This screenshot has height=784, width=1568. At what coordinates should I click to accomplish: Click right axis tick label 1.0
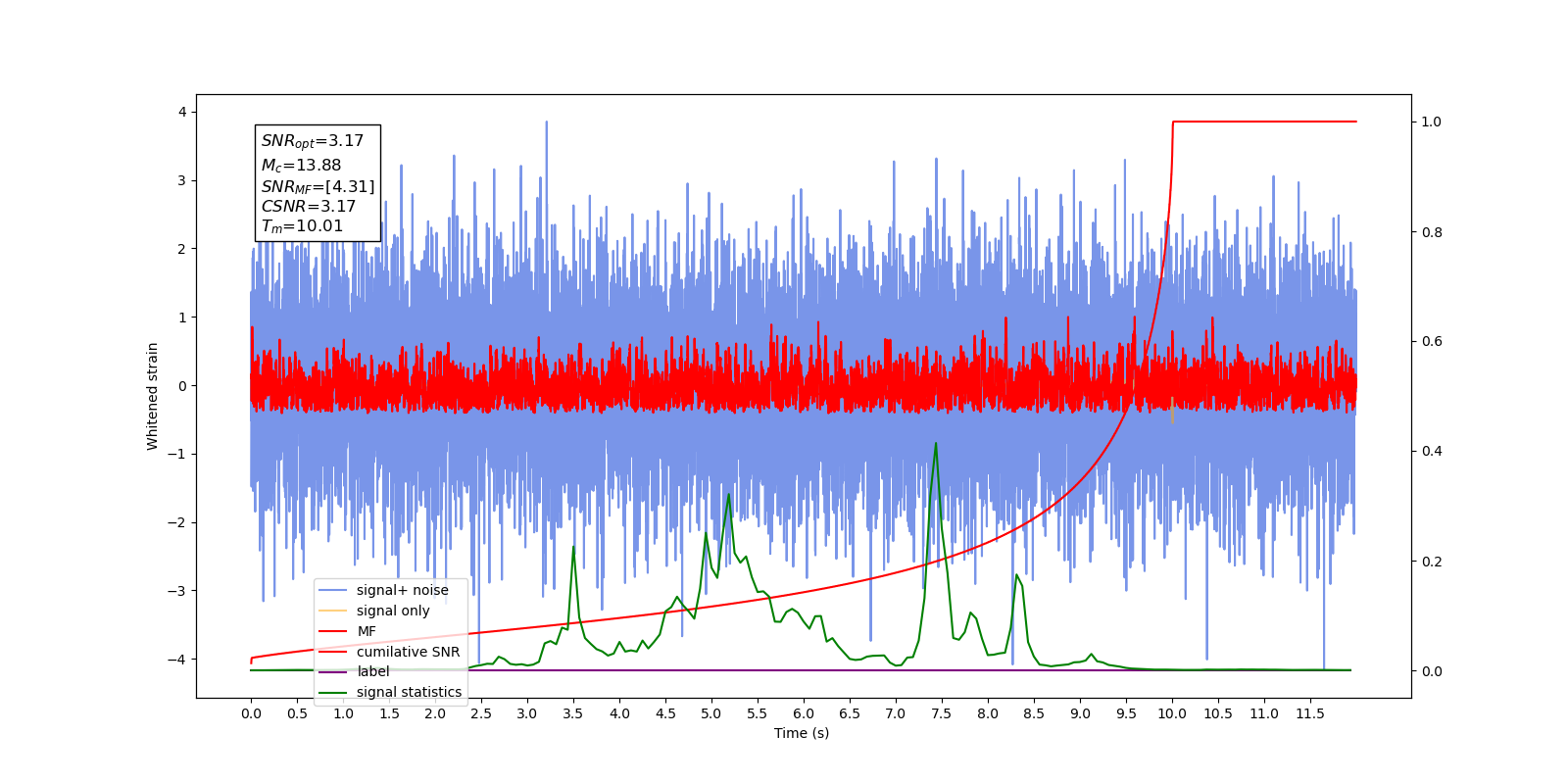[x=1432, y=122]
